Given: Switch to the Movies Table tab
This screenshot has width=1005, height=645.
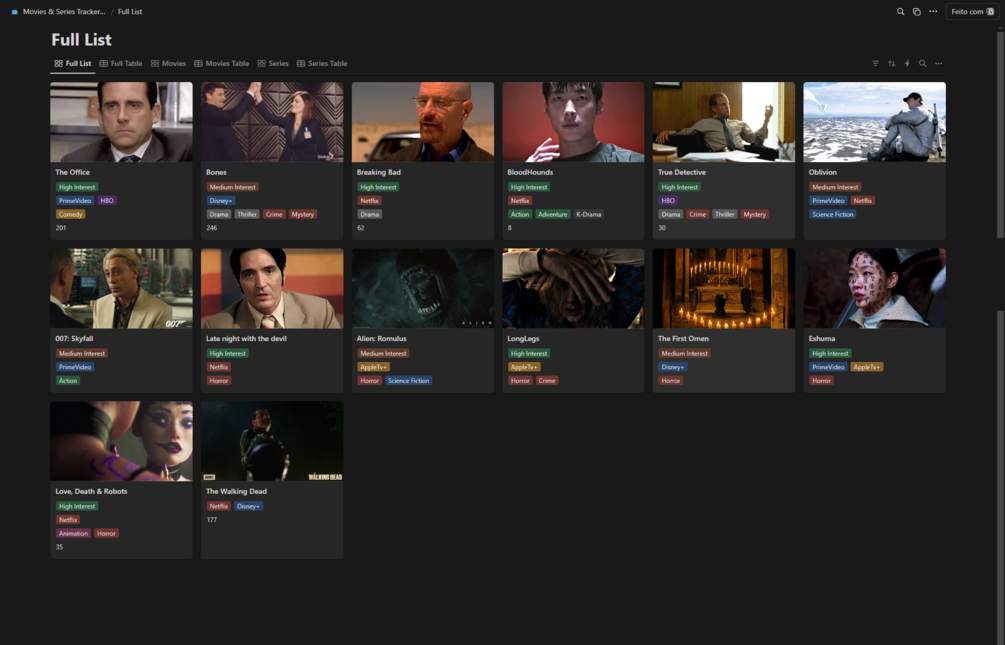Looking at the screenshot, I should 222,63.
